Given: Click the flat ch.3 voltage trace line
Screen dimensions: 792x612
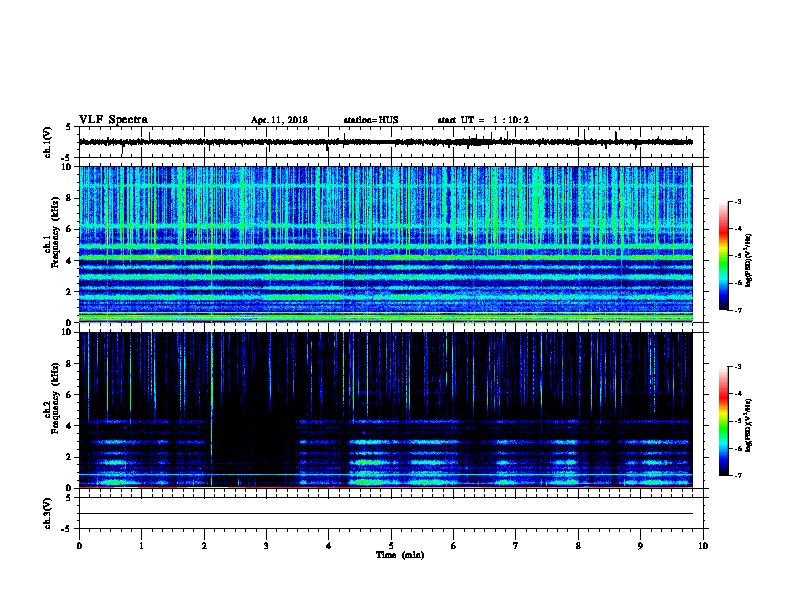Looking at the screenshot, I should pyautogui.click(x=386, y=514).
